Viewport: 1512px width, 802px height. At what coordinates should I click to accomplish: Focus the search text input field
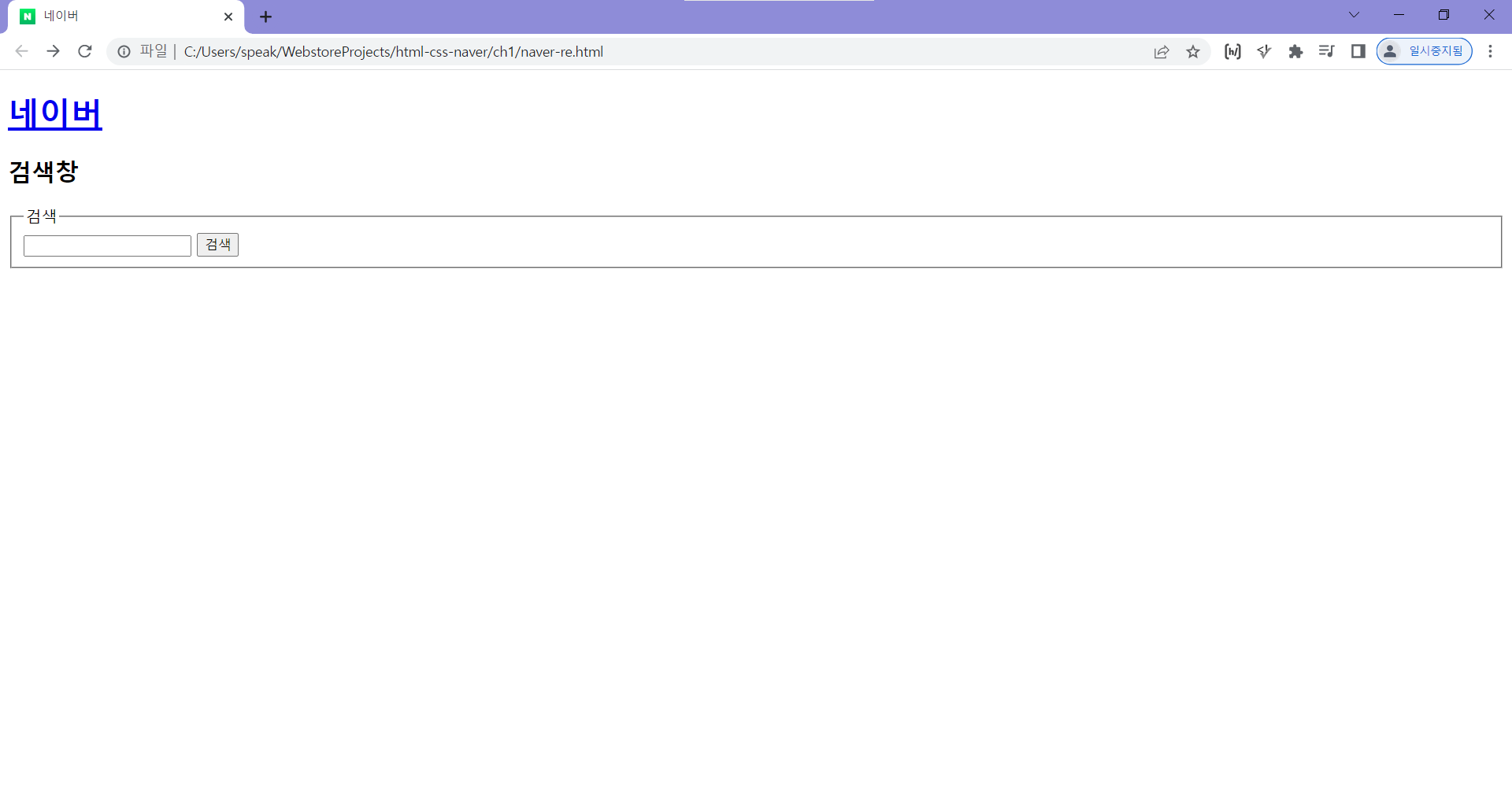(107, 246)
